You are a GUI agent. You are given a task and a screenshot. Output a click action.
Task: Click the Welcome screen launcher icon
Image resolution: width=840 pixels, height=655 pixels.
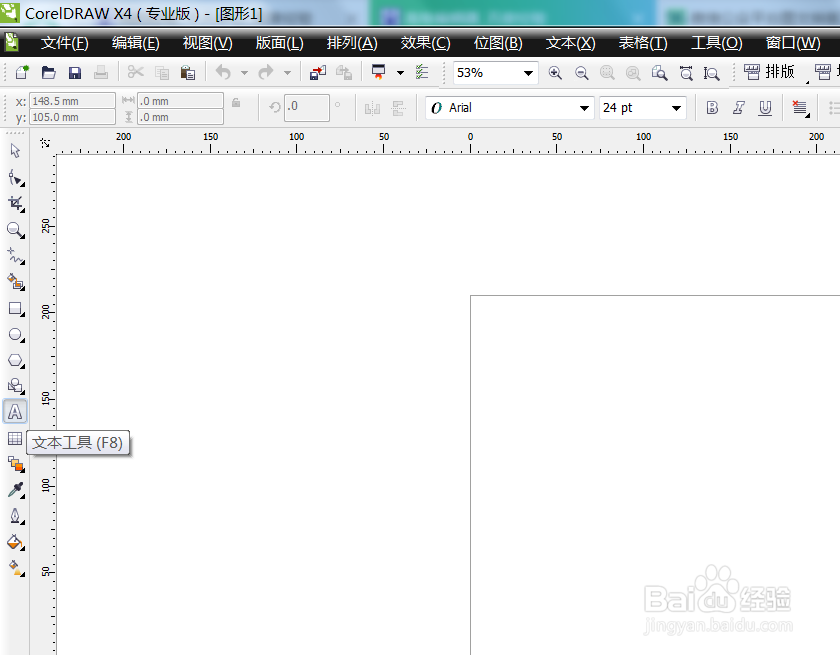point(379,72)
